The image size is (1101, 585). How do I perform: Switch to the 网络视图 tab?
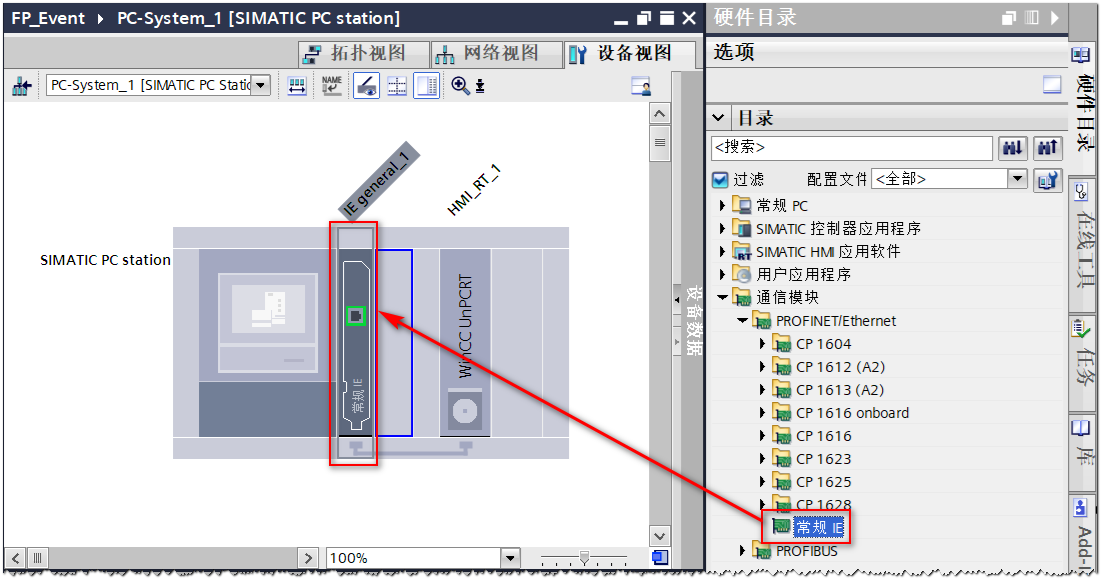point(495,54)
